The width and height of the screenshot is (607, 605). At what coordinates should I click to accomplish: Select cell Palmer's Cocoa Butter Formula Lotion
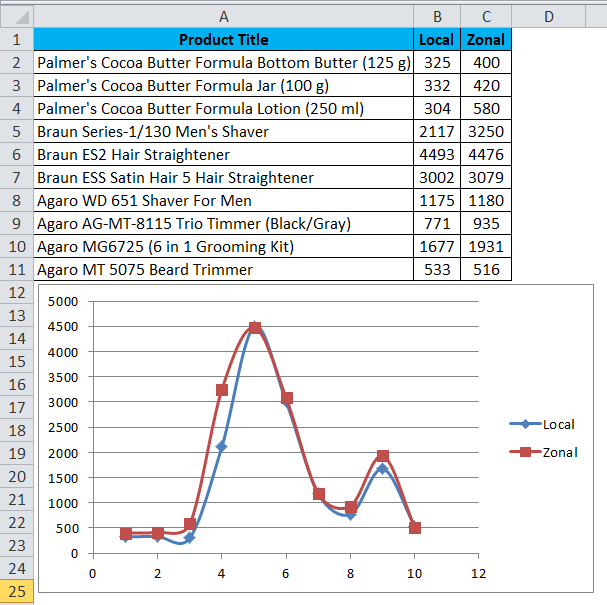[224, 109]
